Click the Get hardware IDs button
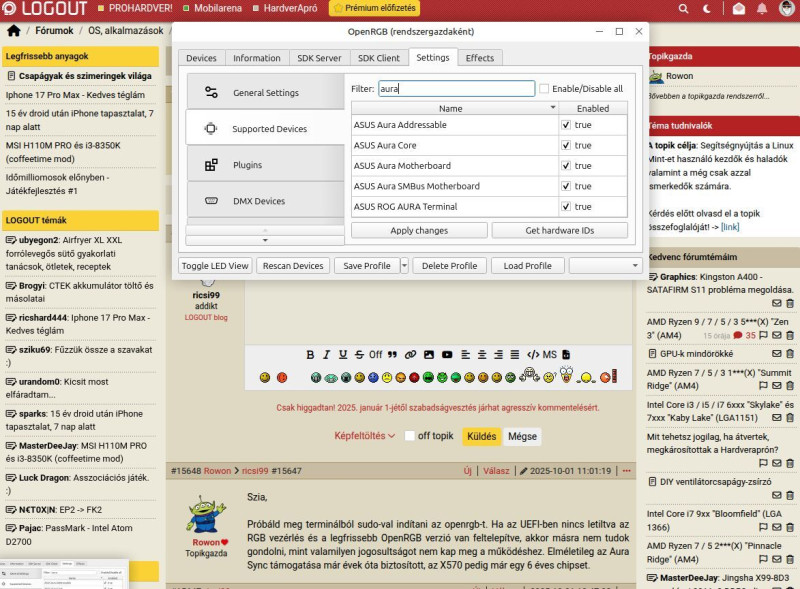800x589 pixels. click(560, 230)
